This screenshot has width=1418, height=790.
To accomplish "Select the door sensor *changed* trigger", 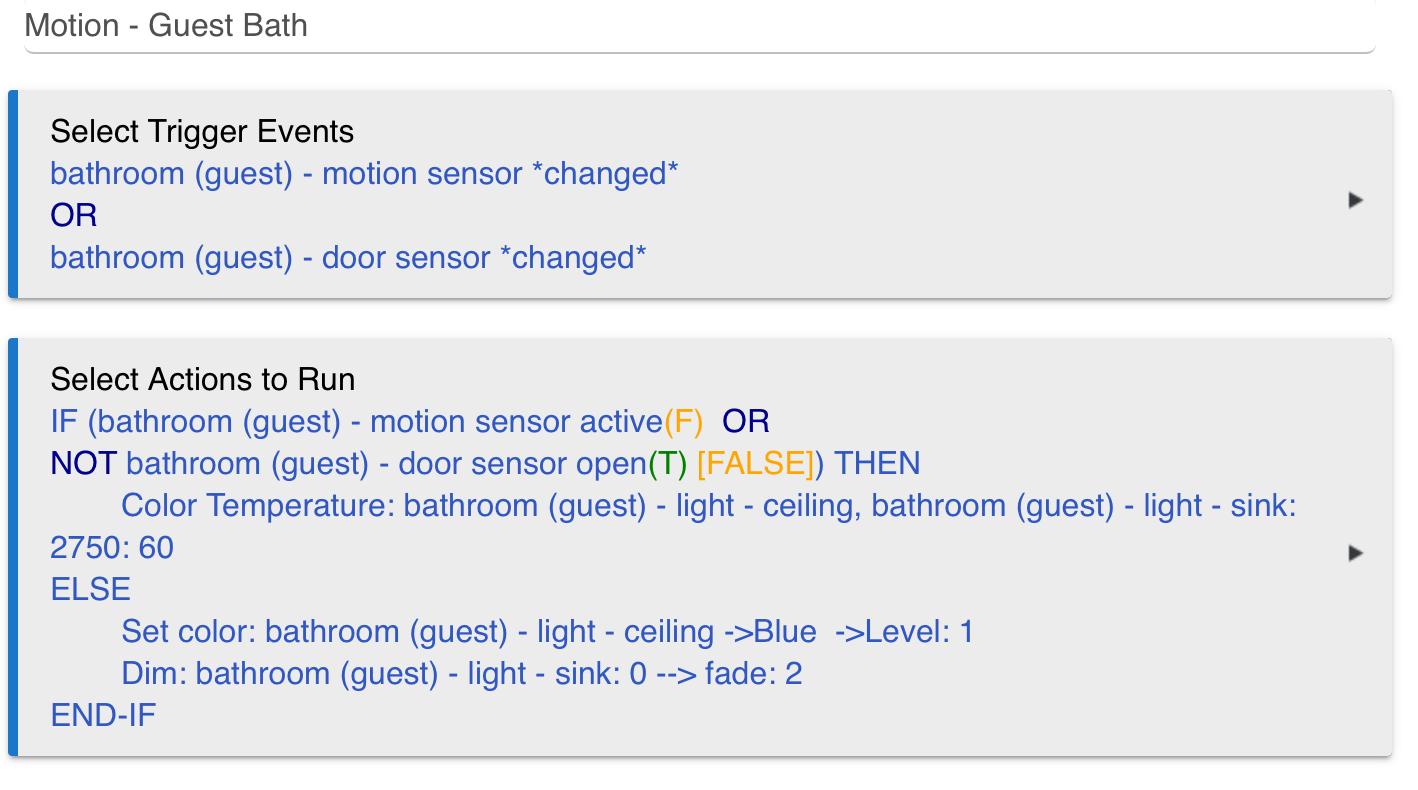I will [348, 257].
